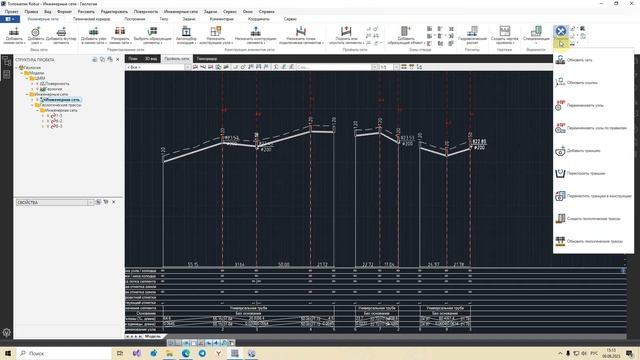Click the blue Utilities wrench icon
Viewport: 640px width, 360px height.
pos(560,31)
